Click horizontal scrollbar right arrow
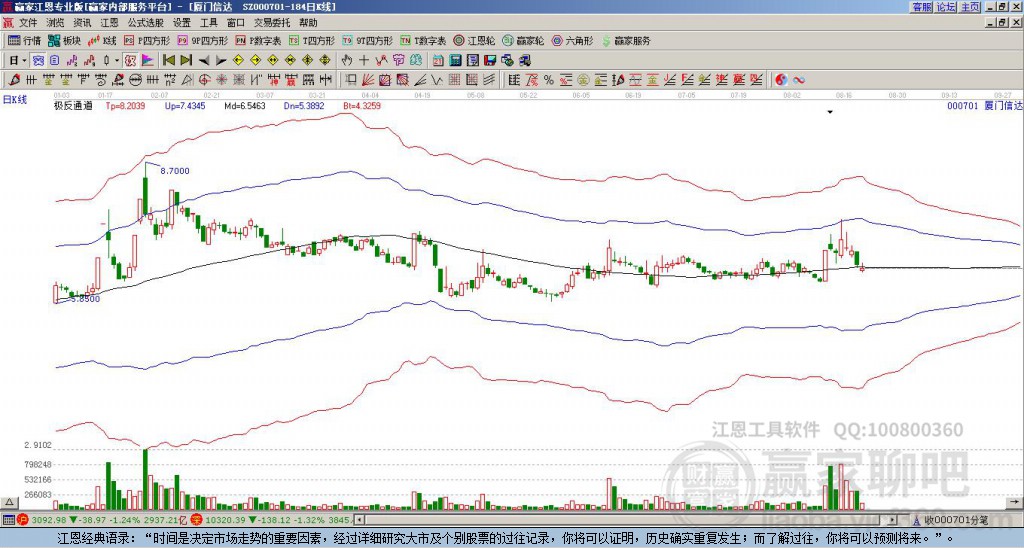The image size is (1024, 548). 892,520
